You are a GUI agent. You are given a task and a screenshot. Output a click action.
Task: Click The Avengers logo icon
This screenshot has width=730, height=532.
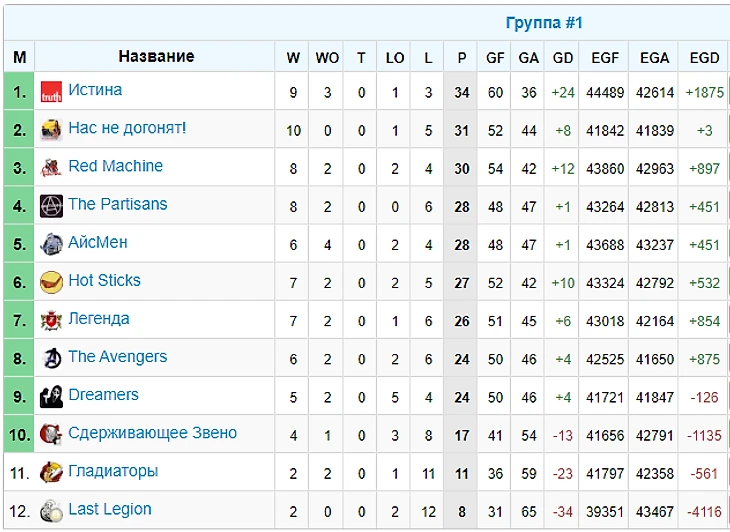coord(51,358)
